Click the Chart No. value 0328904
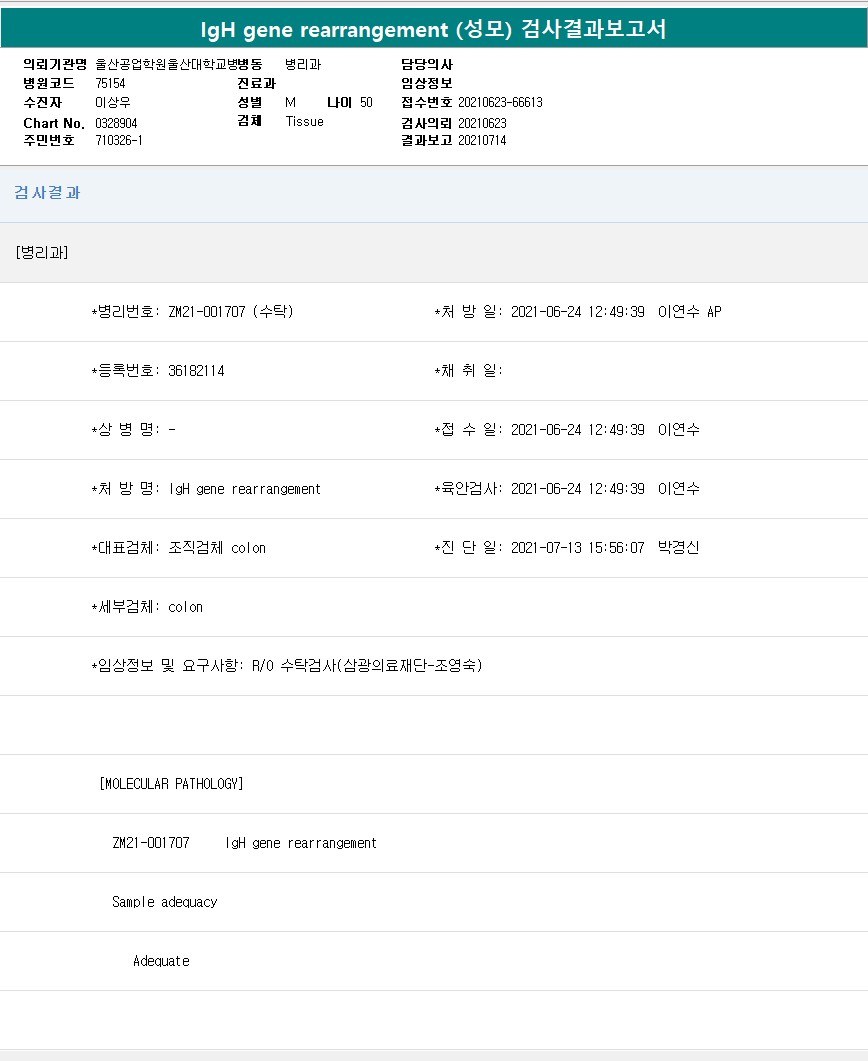868x1061 pixels. click(x=116, y=122)
